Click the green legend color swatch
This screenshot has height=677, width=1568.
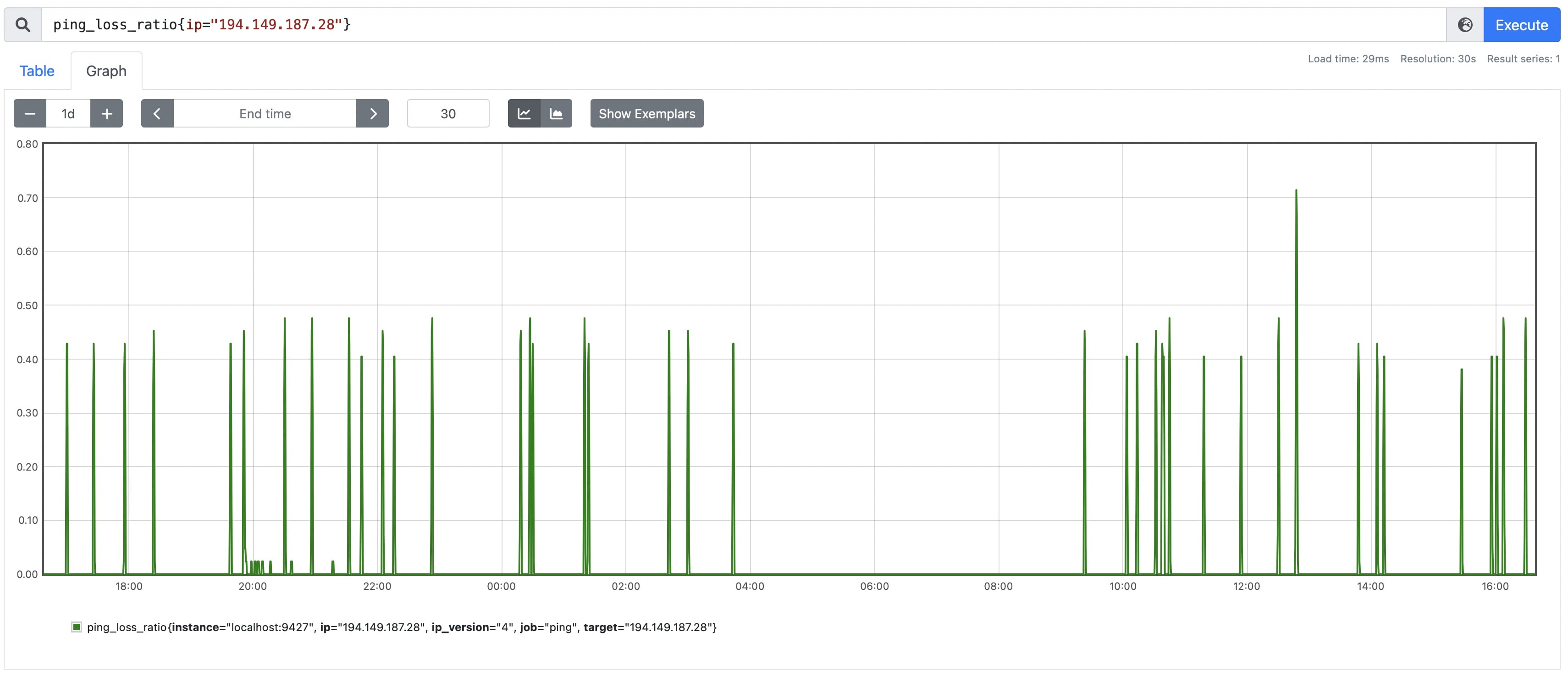(77, 627)
